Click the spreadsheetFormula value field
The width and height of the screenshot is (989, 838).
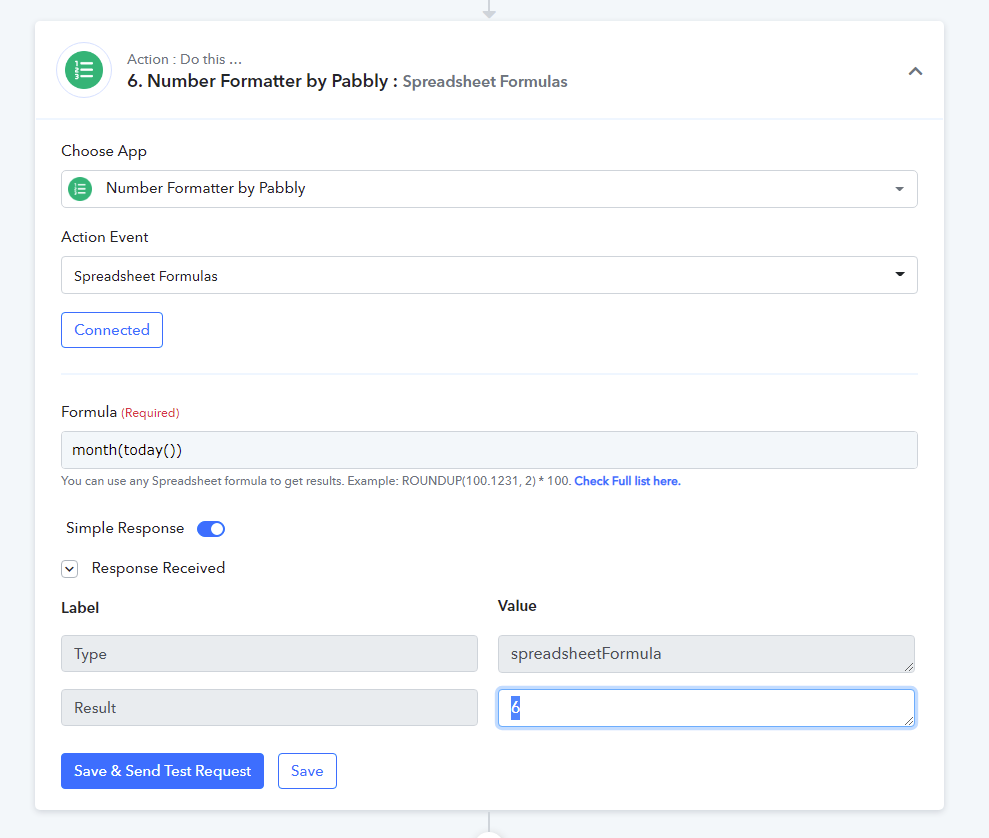tap(706, 654)
